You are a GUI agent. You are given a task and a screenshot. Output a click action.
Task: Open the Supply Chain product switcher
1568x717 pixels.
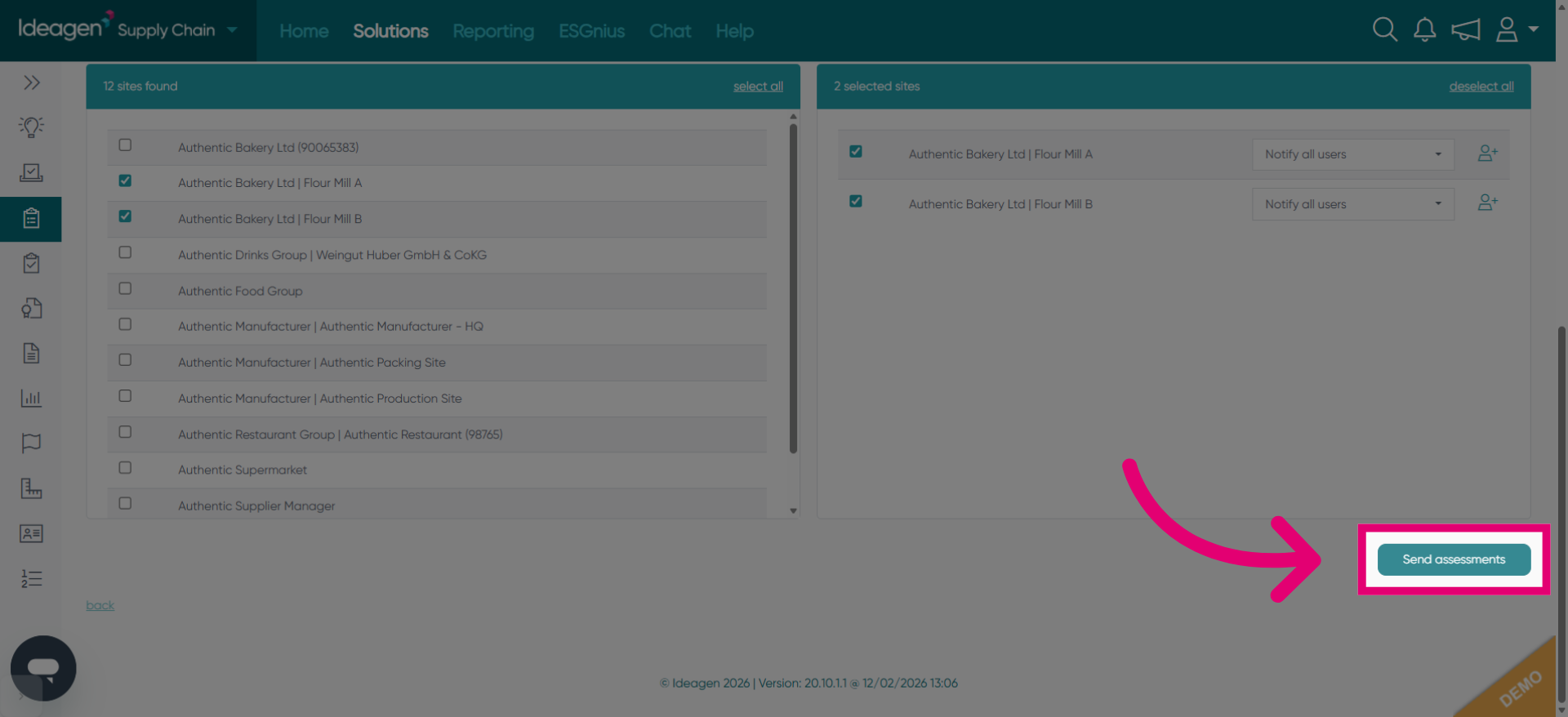[177, 30]
